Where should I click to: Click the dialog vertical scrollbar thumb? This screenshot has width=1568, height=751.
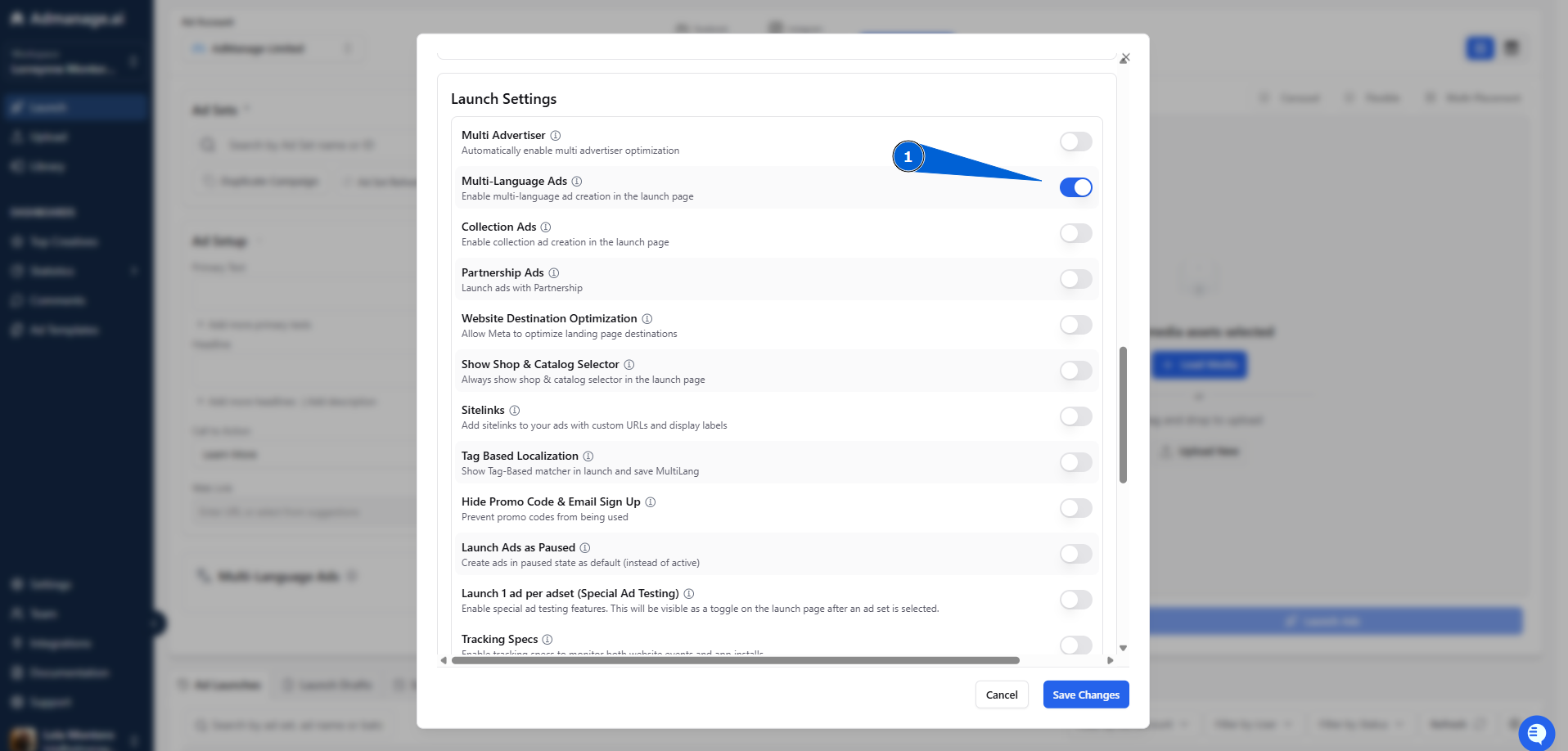click(x=1123, y=415)
